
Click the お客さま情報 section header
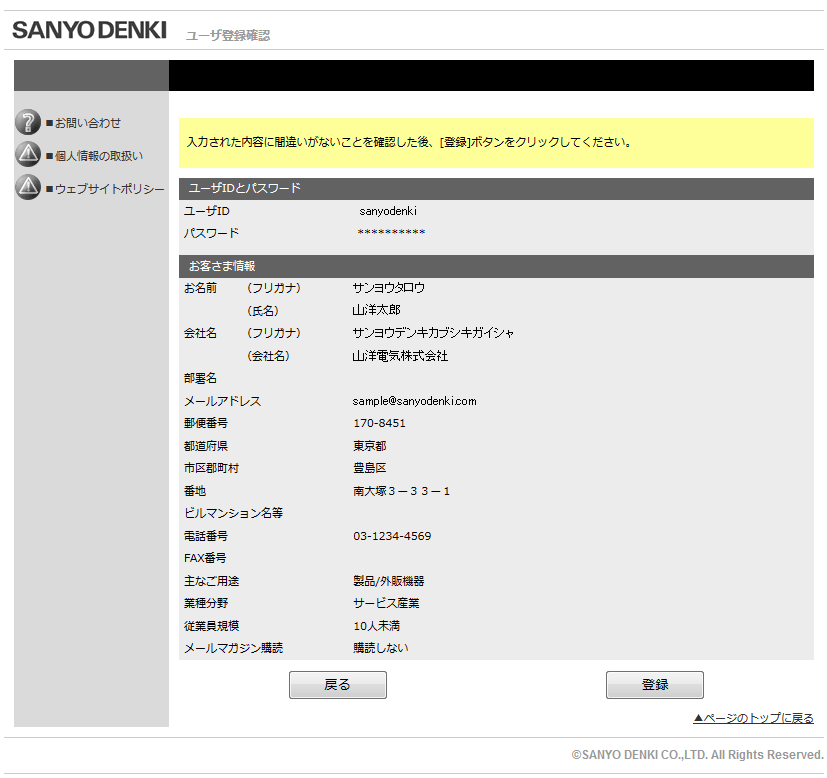point(496,266)
